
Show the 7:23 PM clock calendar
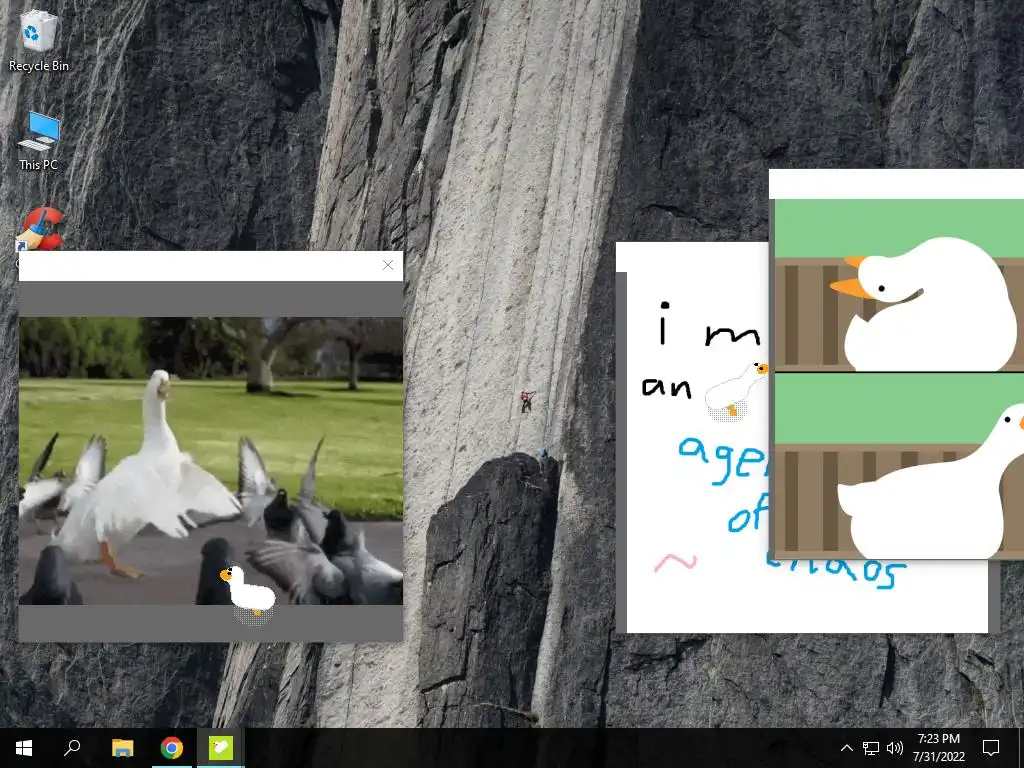click(938, 748)
